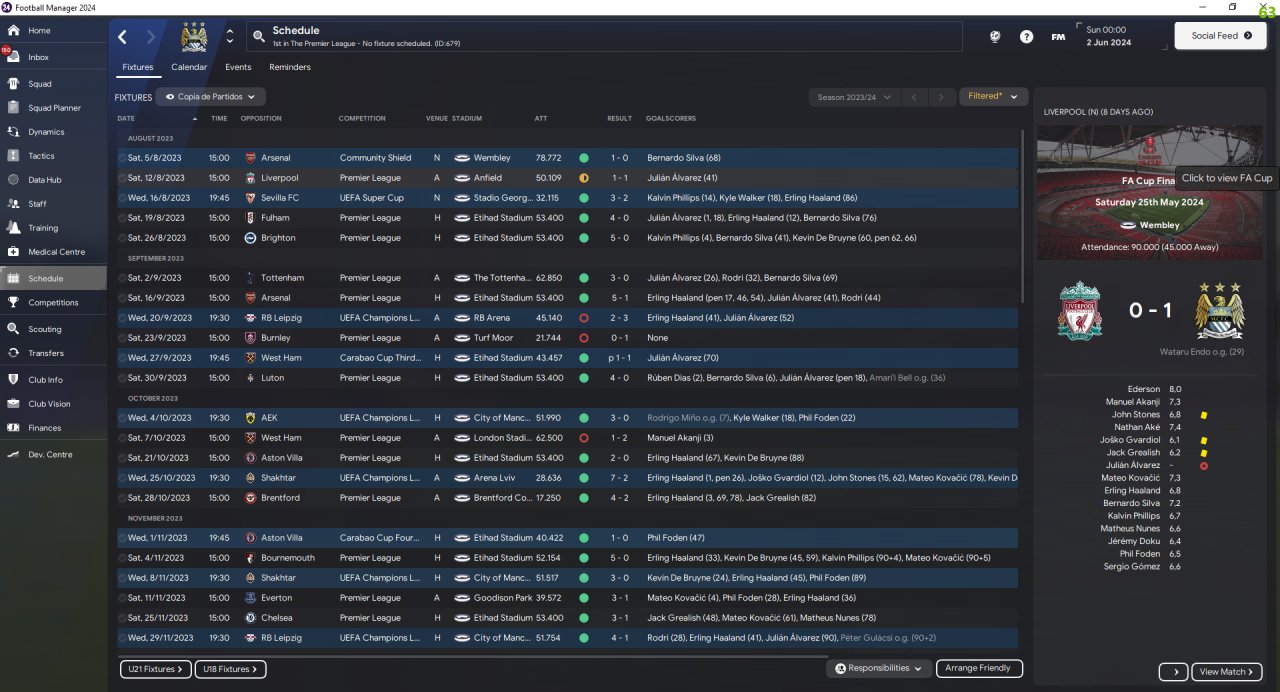
Task: Select the Schedule sidebar item
Action: click(x=53, y=278)
